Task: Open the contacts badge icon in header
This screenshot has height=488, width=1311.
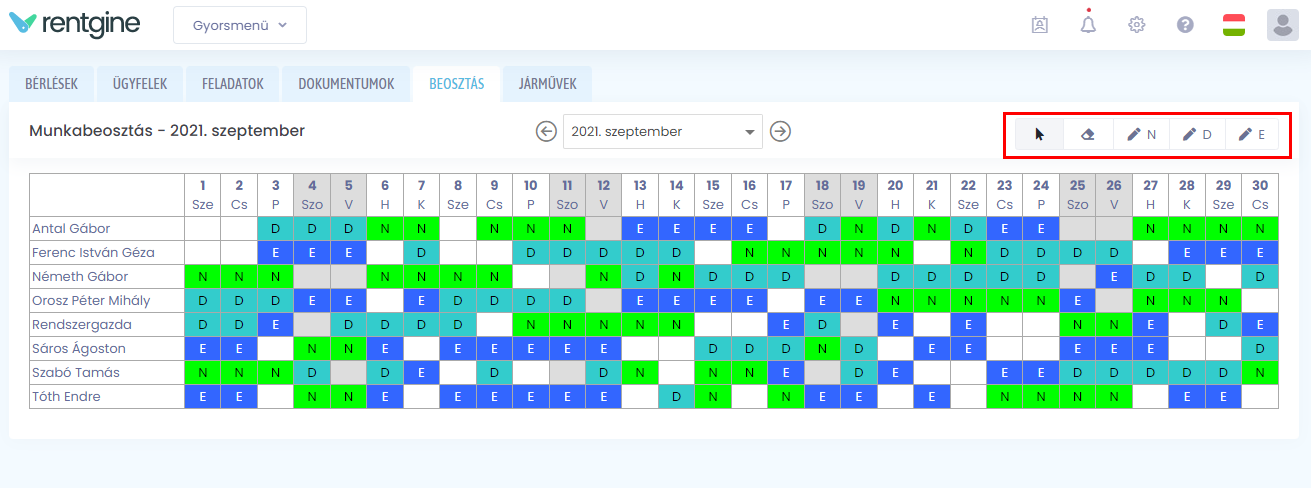Action: pyautogui.click(x=1040, y=25)
